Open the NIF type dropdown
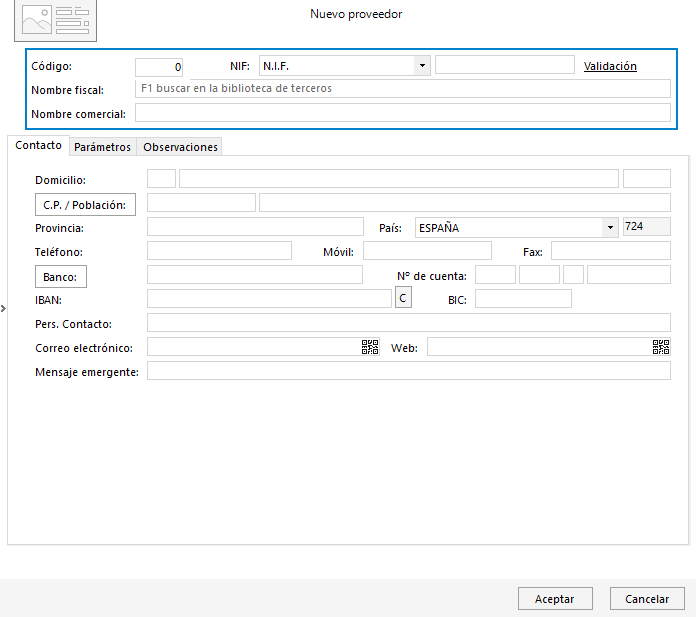Image resolution: width=696 pixels, height=617 pixels. click(x=422, y=66)
